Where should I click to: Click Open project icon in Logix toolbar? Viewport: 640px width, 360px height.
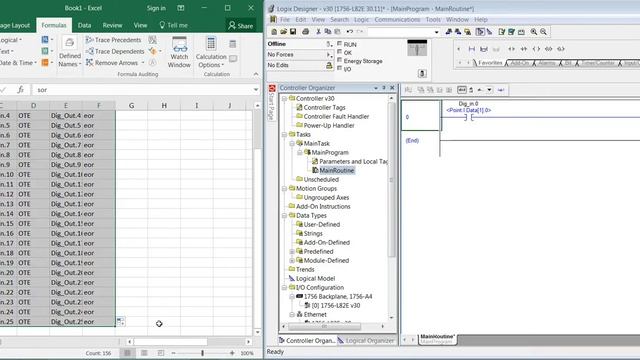283,31
